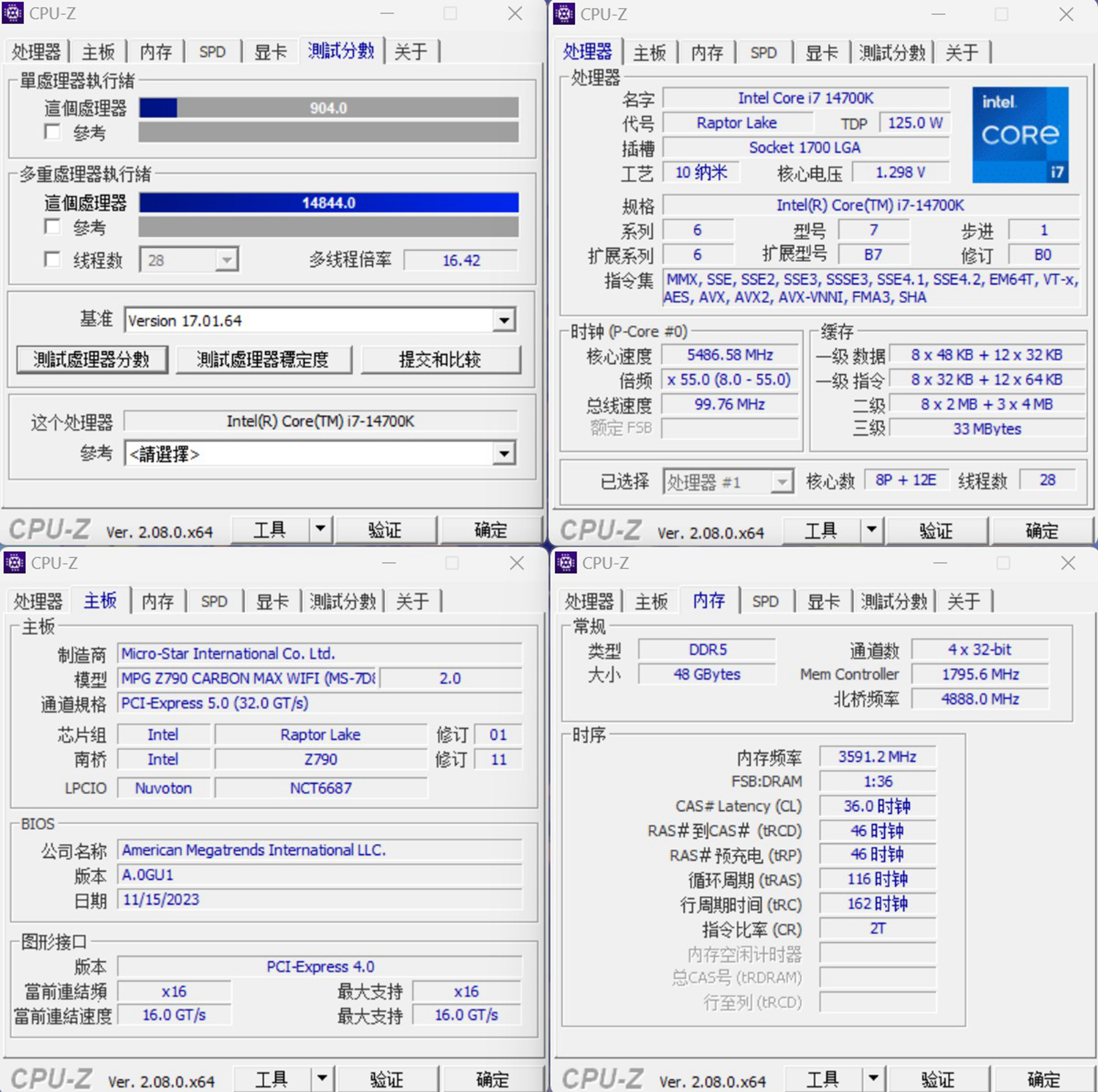
Task: Expand 工具 arrow in mainboard window
Action: pos(323,1079)
